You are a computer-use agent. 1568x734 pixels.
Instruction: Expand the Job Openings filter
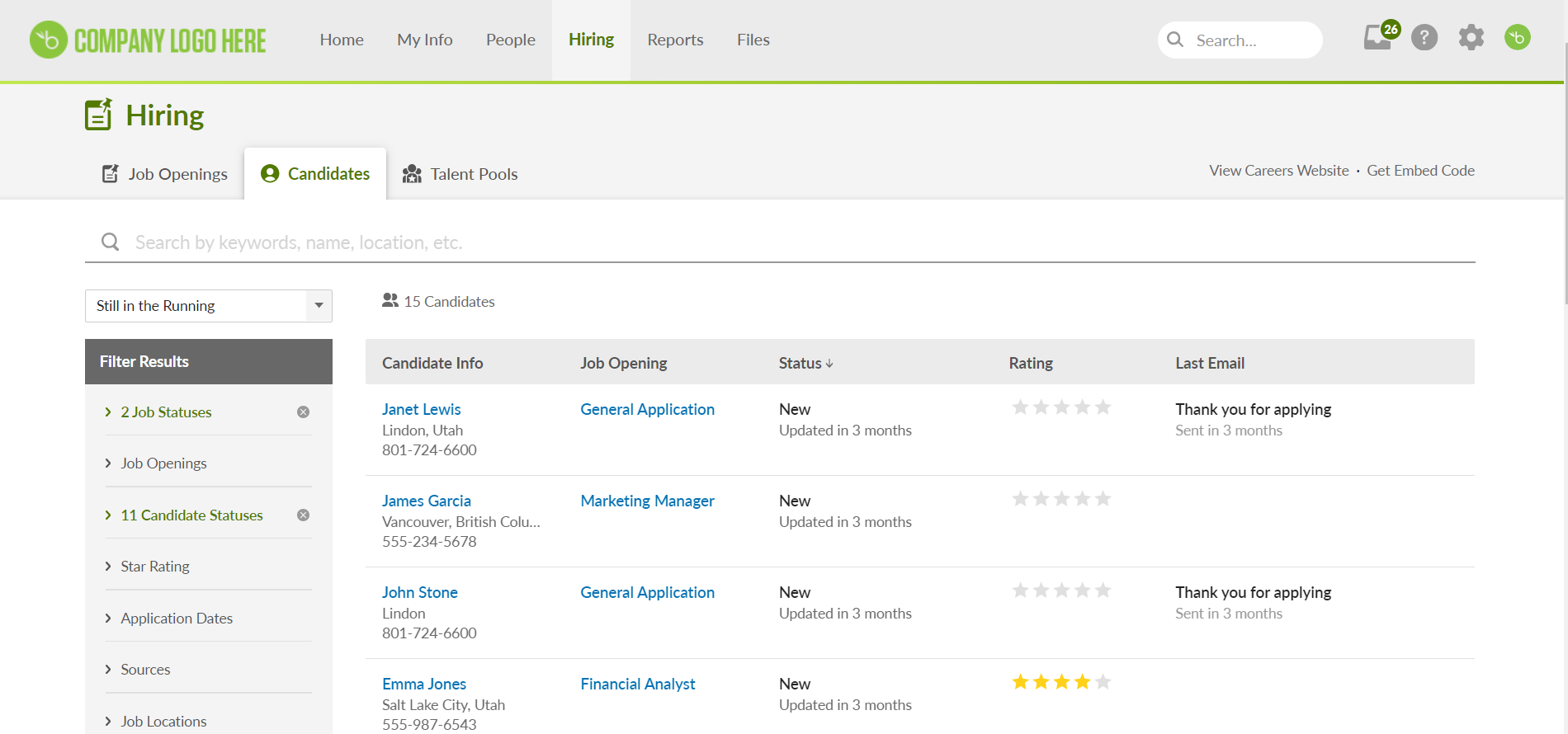point(163,463)
